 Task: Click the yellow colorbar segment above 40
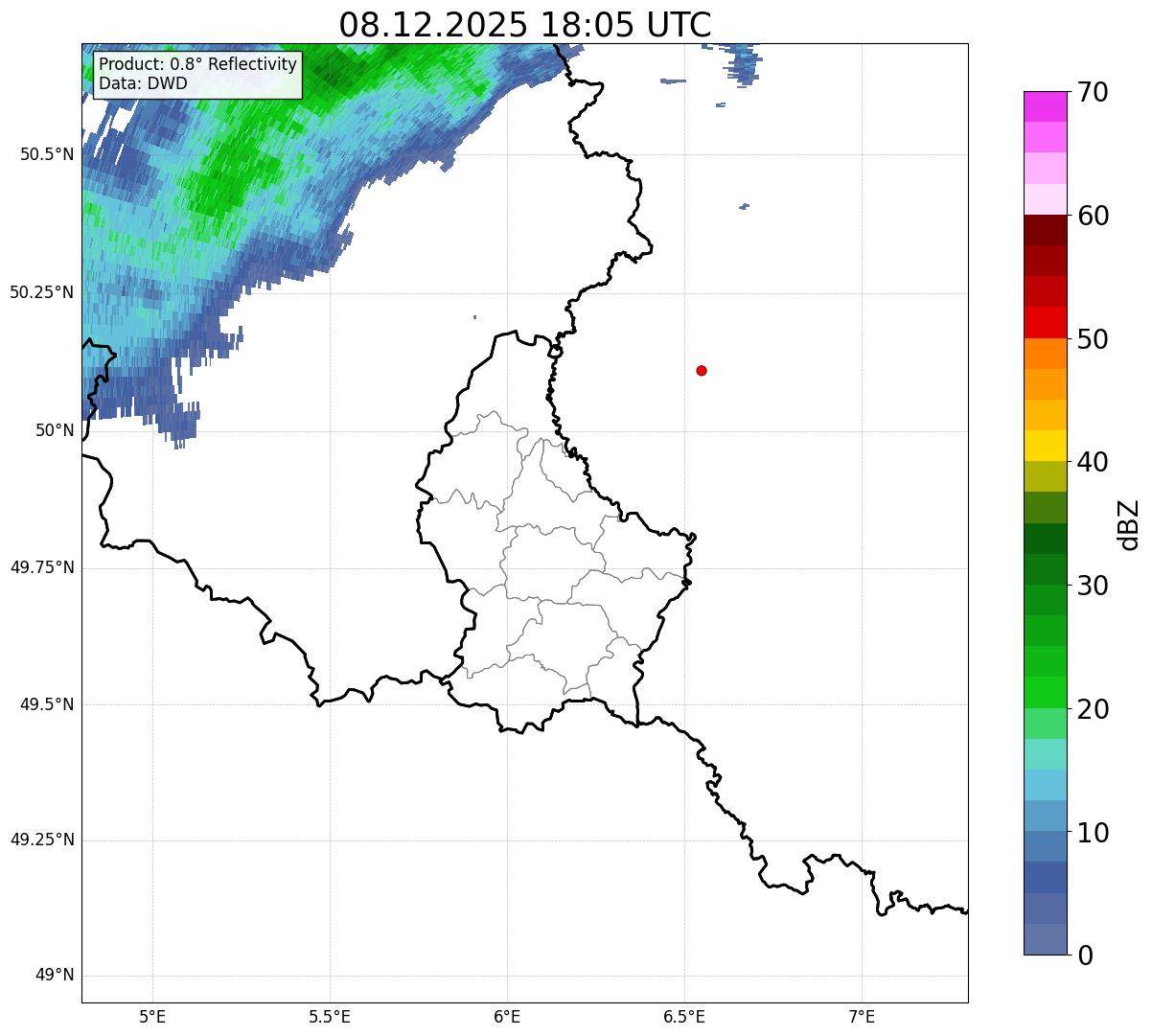(x=1045, y=446)
